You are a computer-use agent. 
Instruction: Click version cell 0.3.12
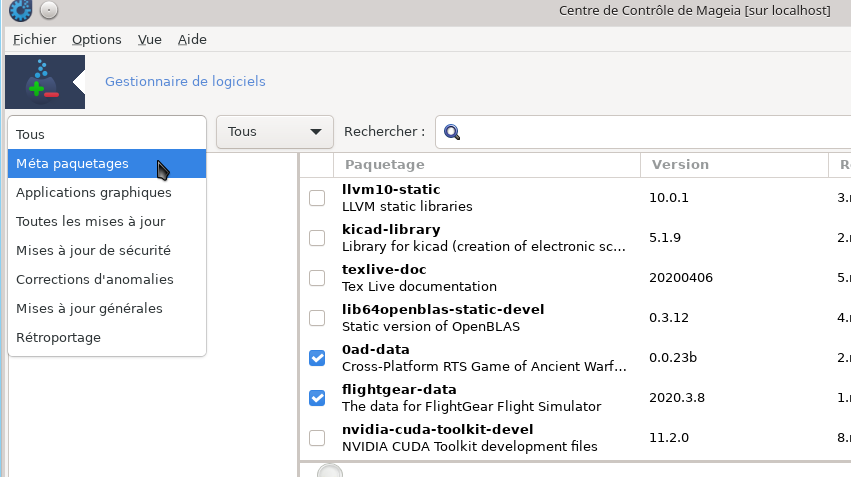(x=669, y=317)
